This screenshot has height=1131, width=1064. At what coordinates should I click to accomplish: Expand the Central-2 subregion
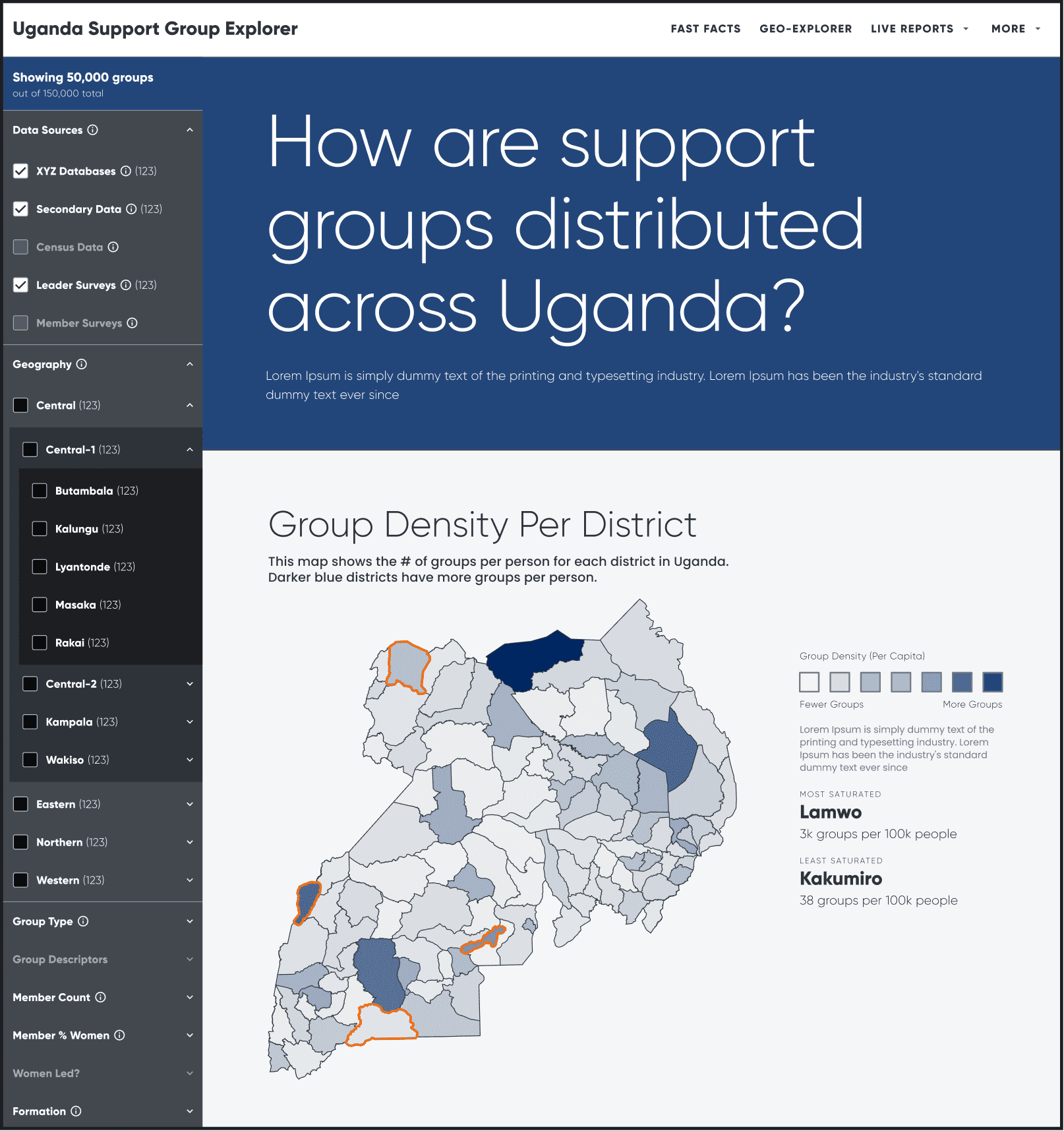tap(190, 684)
